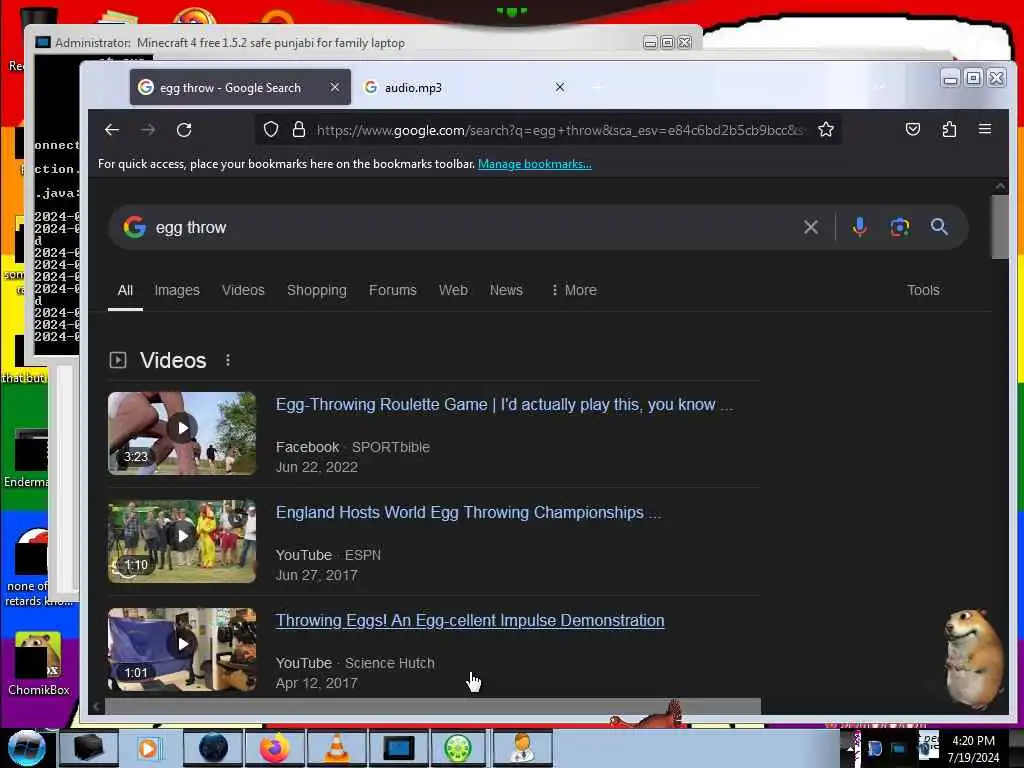Expand the More search filters menu
Viewport: 1024px width, 768px height.
(573, 290)
